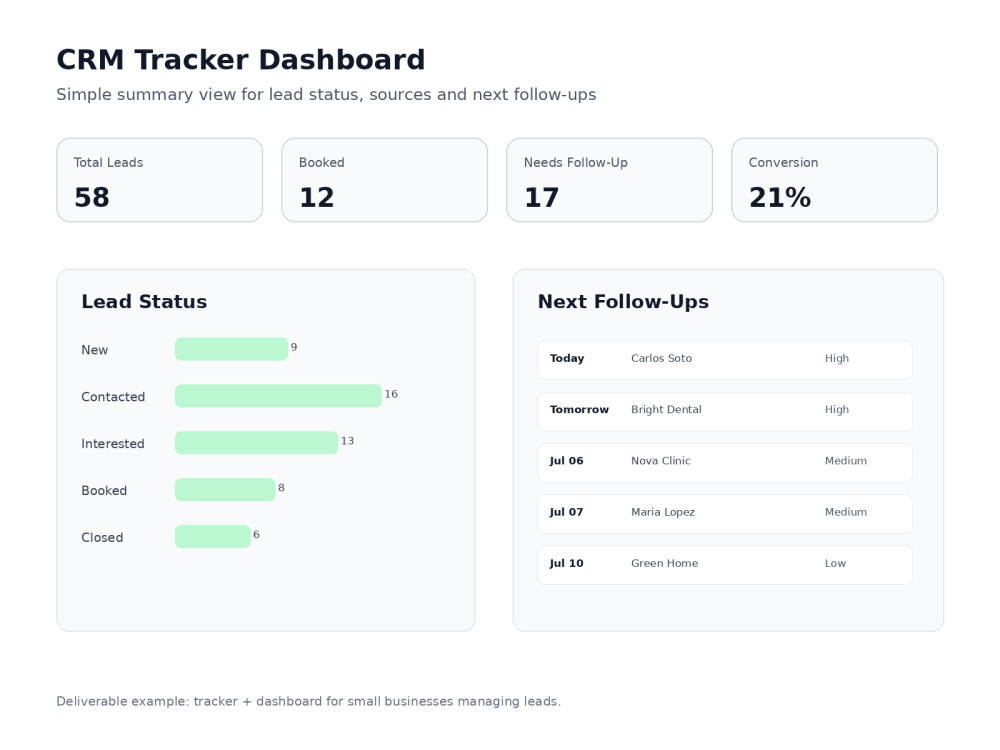Click the count 8 beside Booked bar
Image resolution: width=1000 pixels, height=750 pixels.
pos(281,487)
